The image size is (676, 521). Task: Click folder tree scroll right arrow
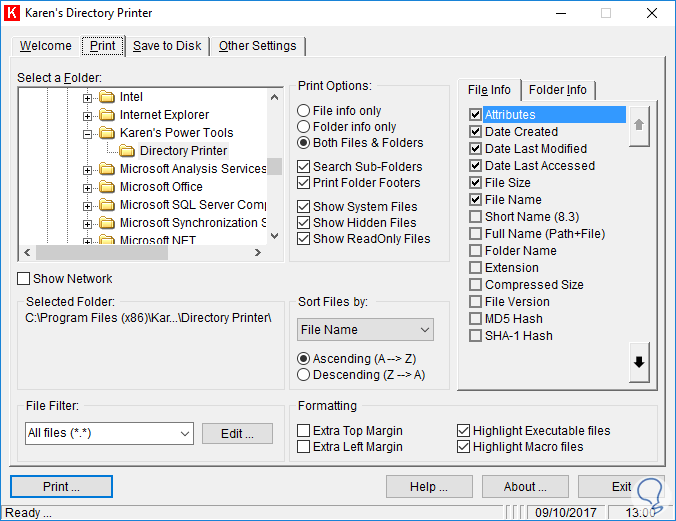coord(258,252)
